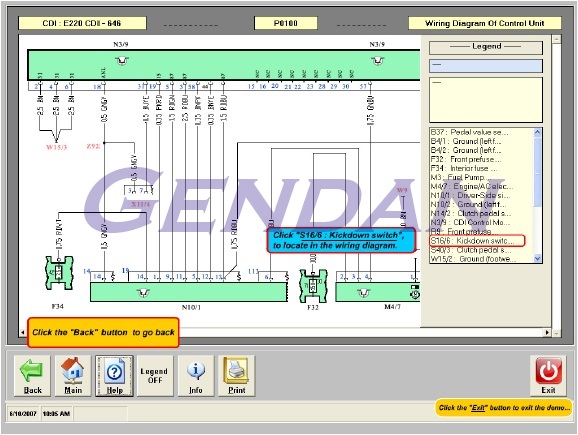Image resolution: width=578 pixels, height=435 pixels.
Task: Click the Z92 splice label
Action: point(93,146)
